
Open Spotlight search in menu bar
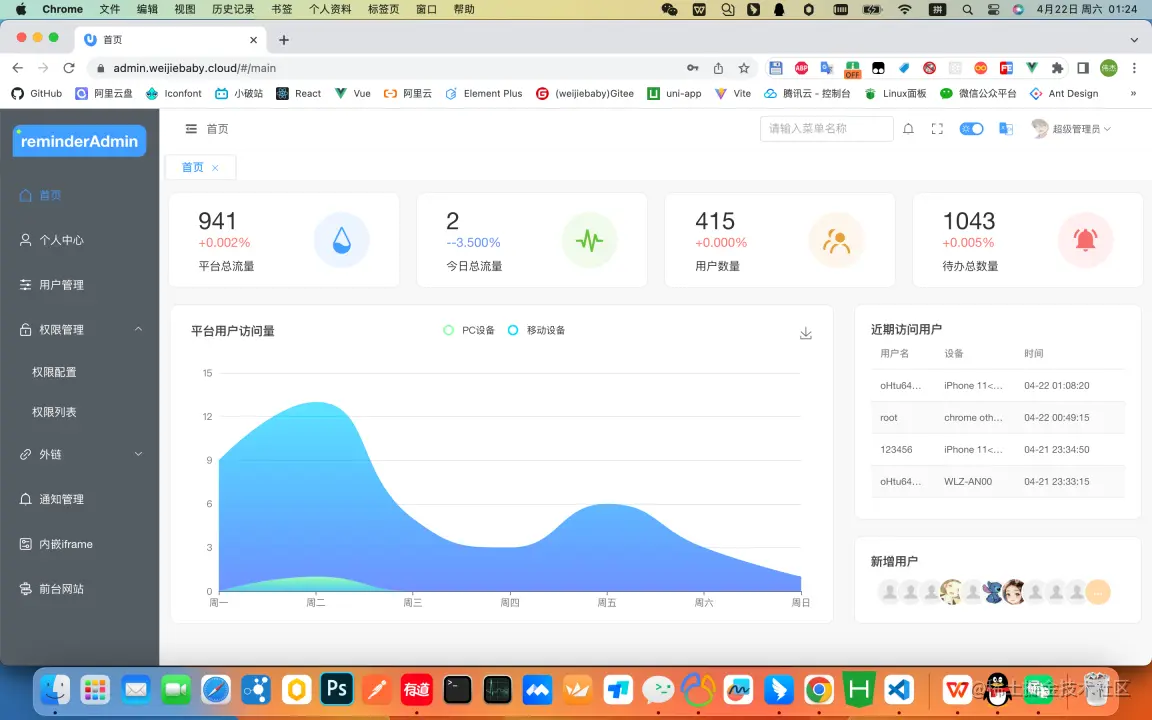[x=968, y=9]
